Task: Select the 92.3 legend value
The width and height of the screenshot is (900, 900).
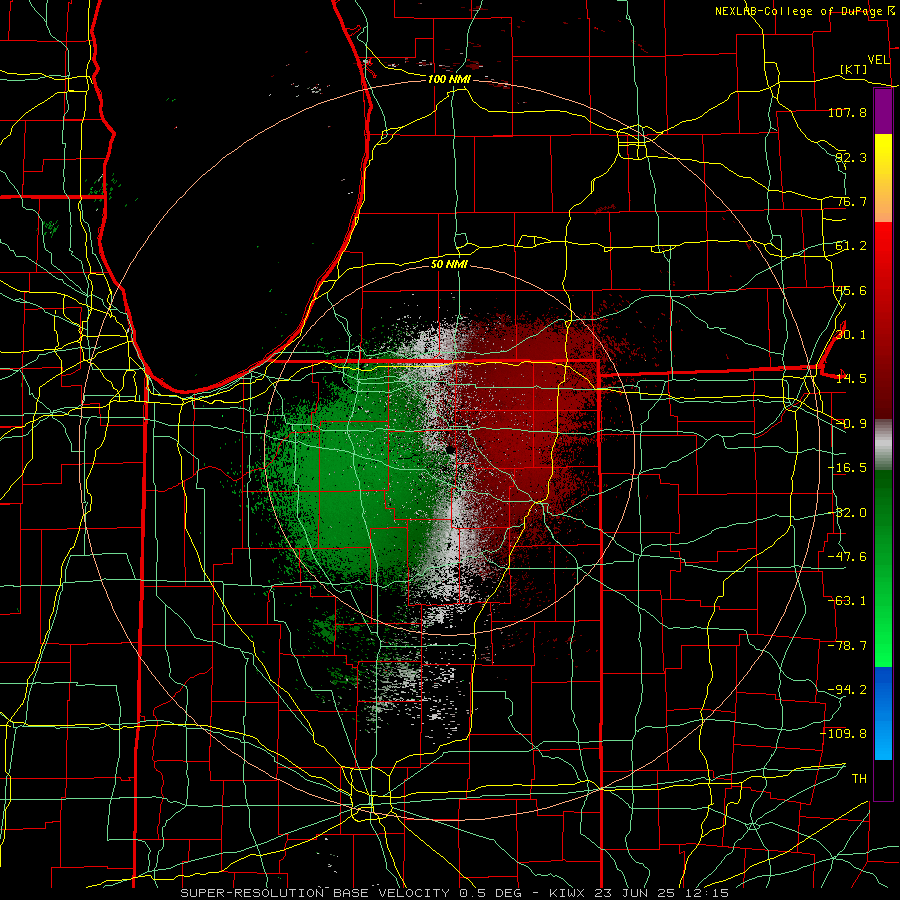Action: [851, 157]
